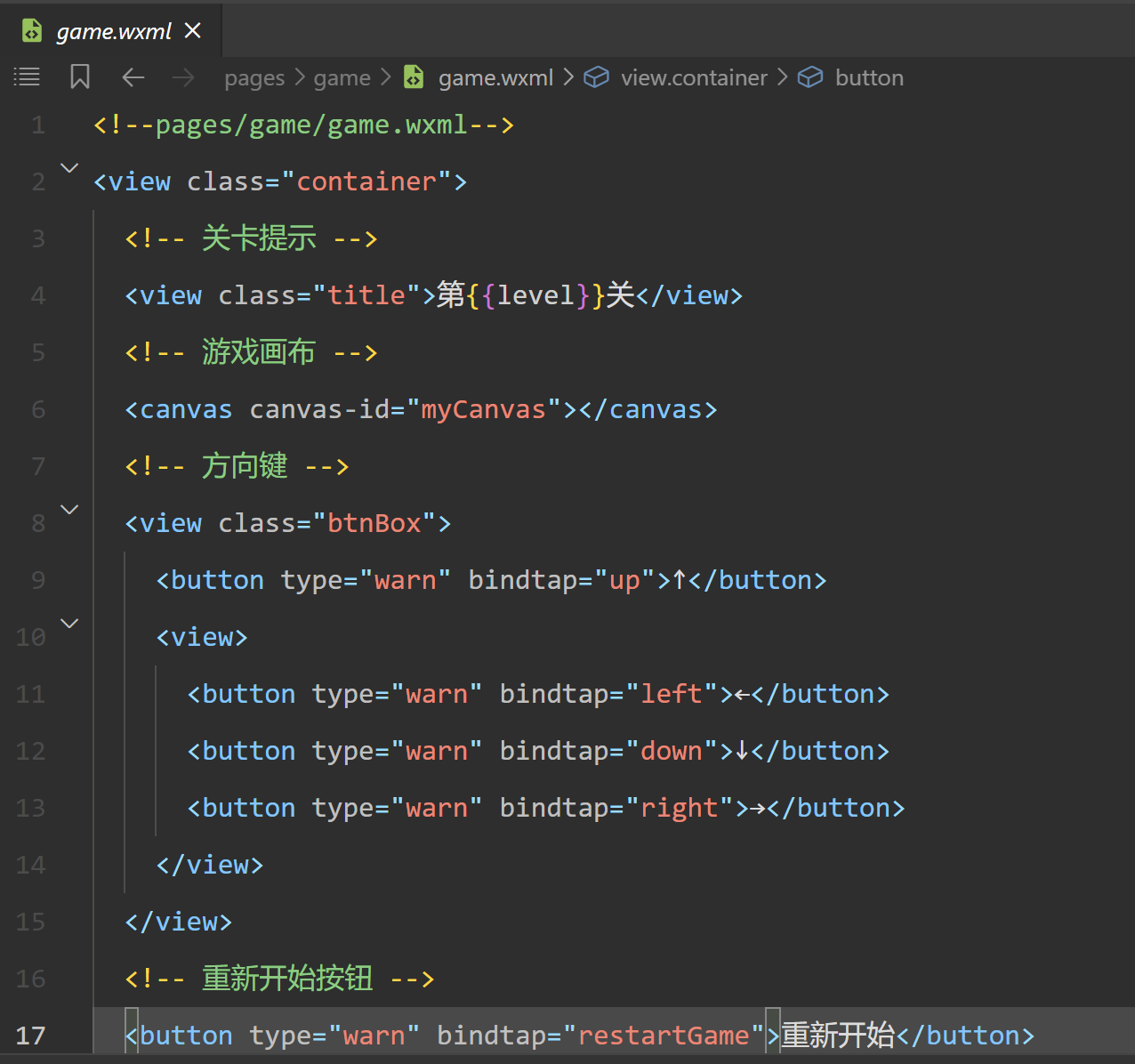Click the file icon on game.wxml tab

coord(32,31)
